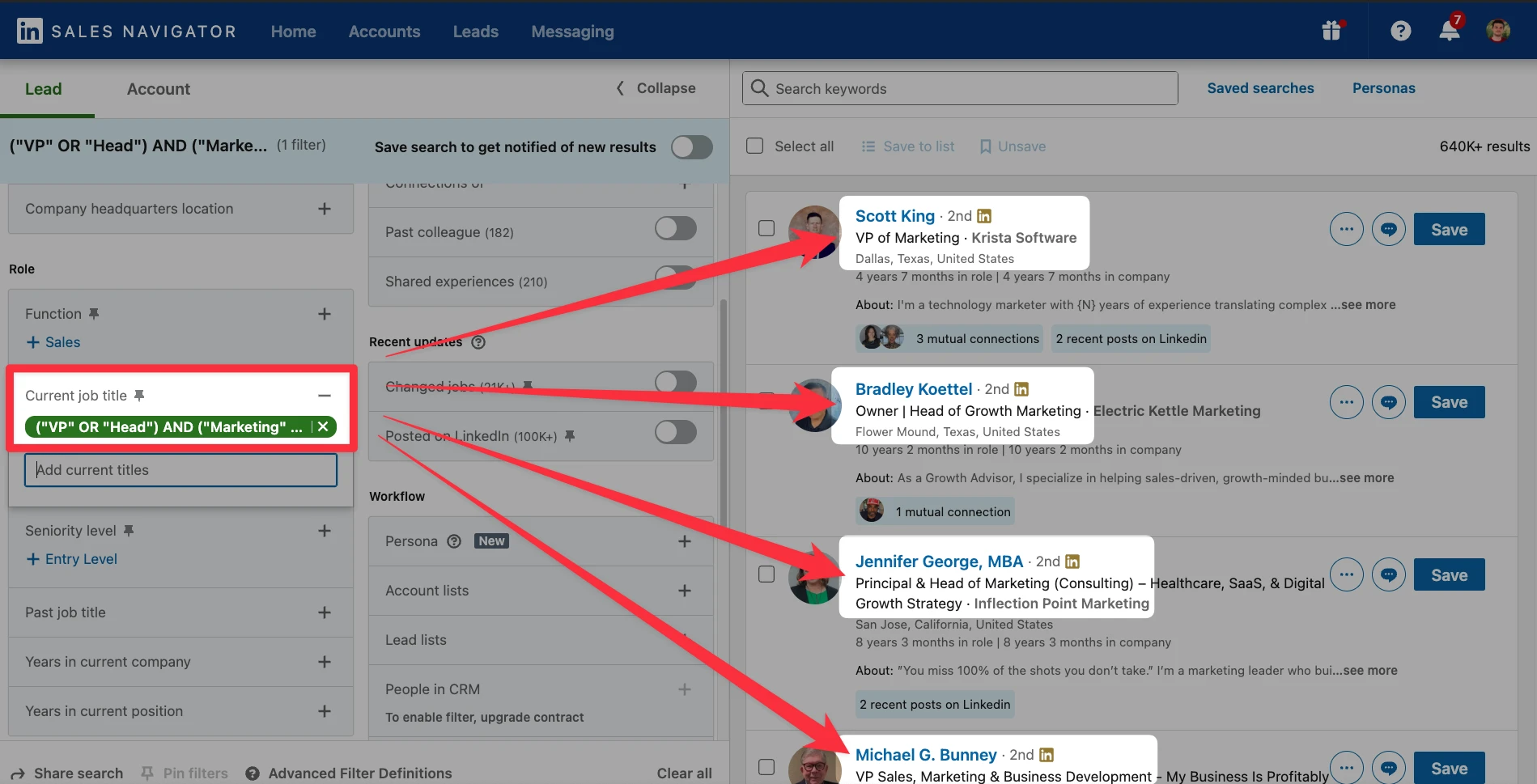The image size is (1537, 784).
Task: Open more options for Bradley Koettel
Action: (1347, 402)
